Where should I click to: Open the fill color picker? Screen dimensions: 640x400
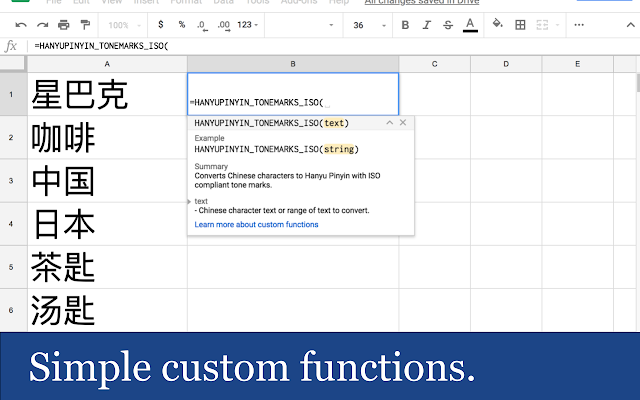(497, 24)
